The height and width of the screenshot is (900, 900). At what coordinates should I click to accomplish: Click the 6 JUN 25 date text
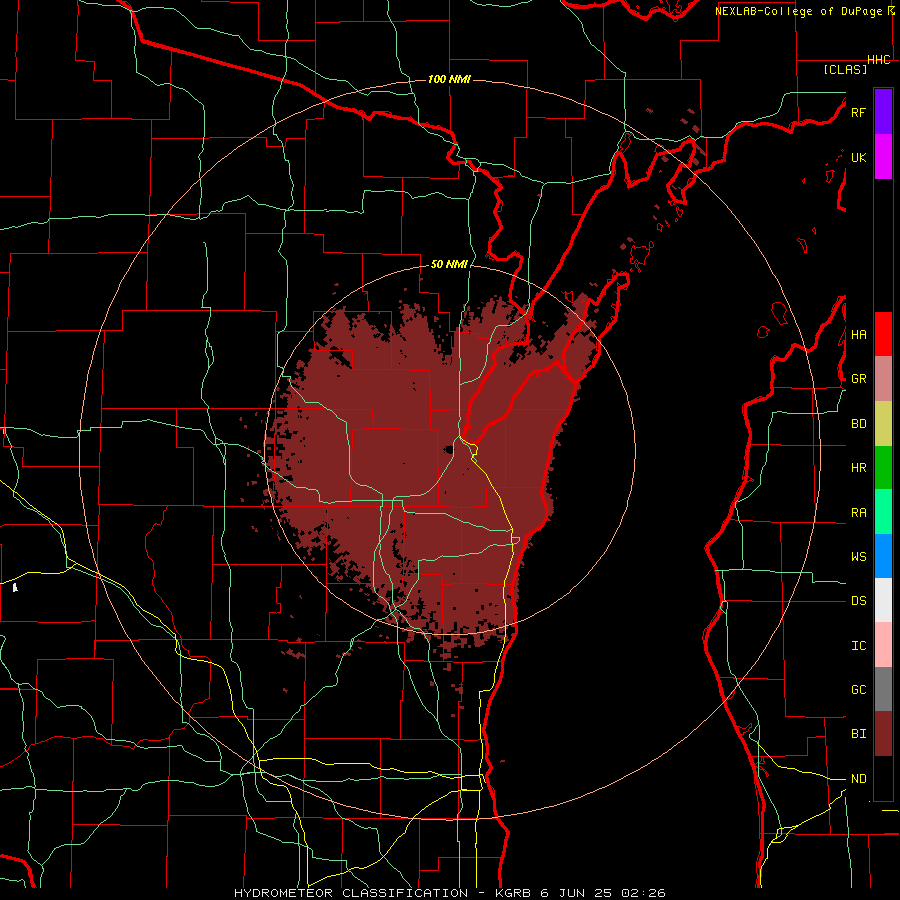point(577,893)
